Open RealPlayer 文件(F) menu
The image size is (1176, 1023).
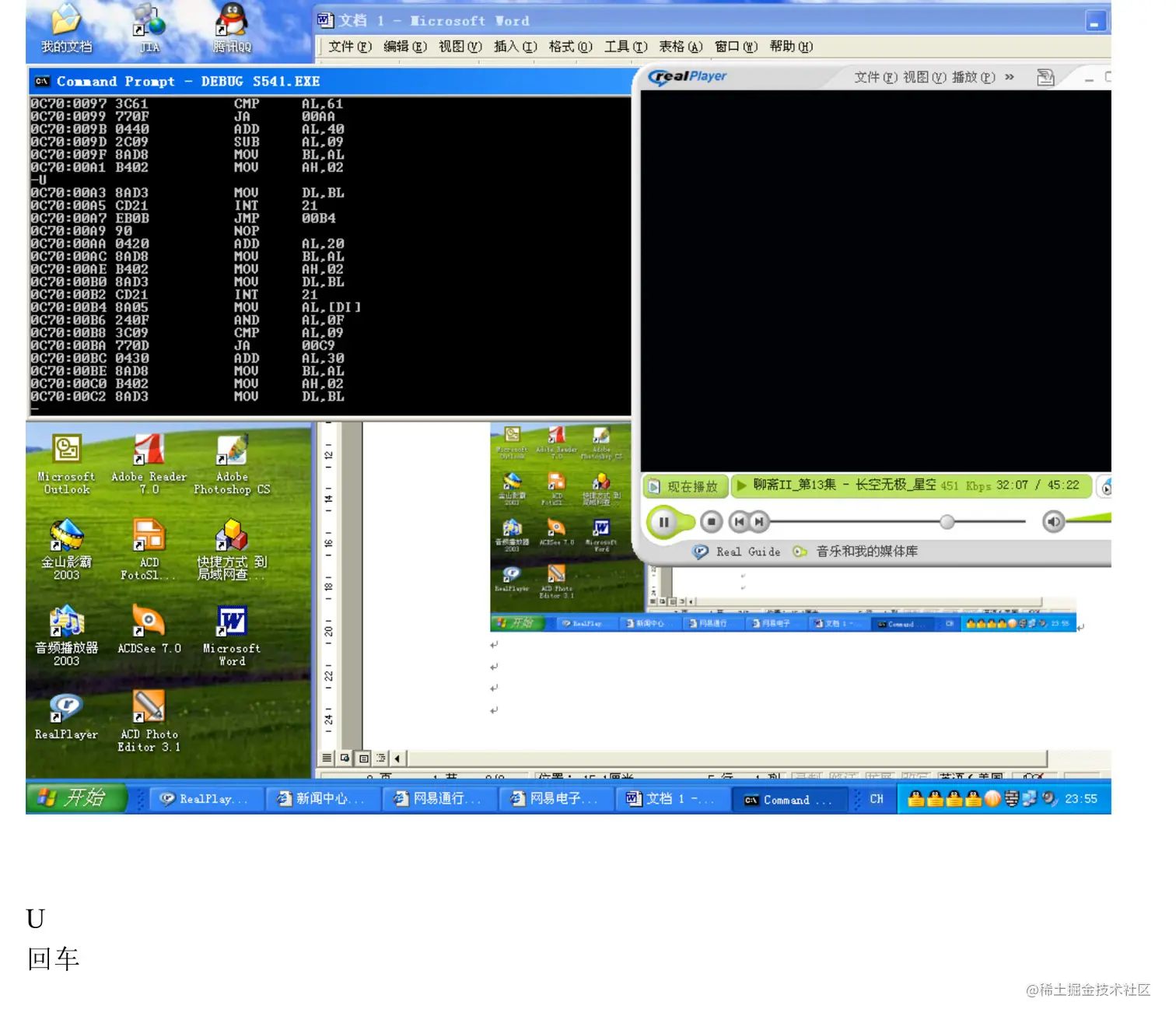pos(876,77)
